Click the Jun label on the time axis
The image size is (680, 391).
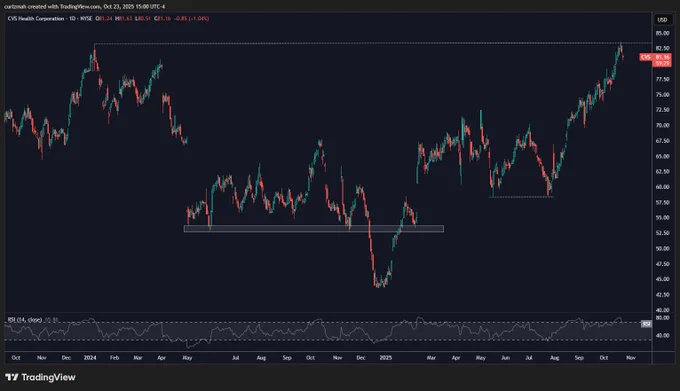(505, 358)
